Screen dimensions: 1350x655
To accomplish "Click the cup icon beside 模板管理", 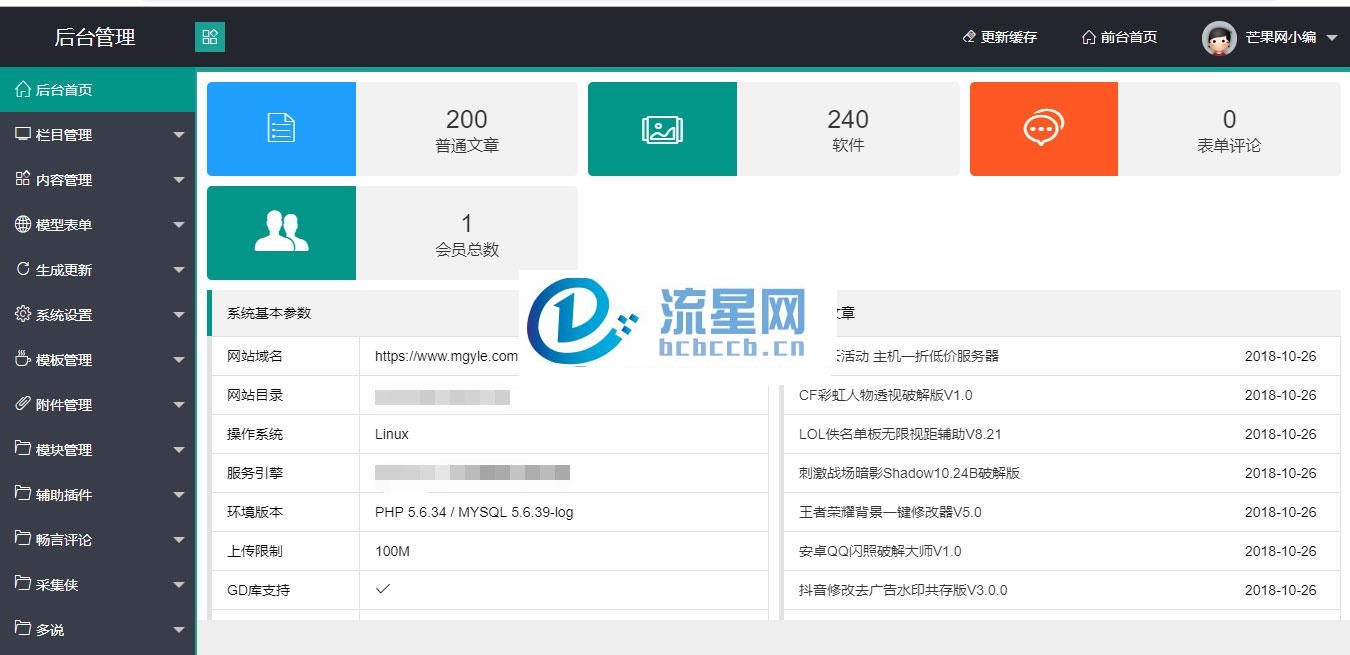I will click(x=23, y=359).
